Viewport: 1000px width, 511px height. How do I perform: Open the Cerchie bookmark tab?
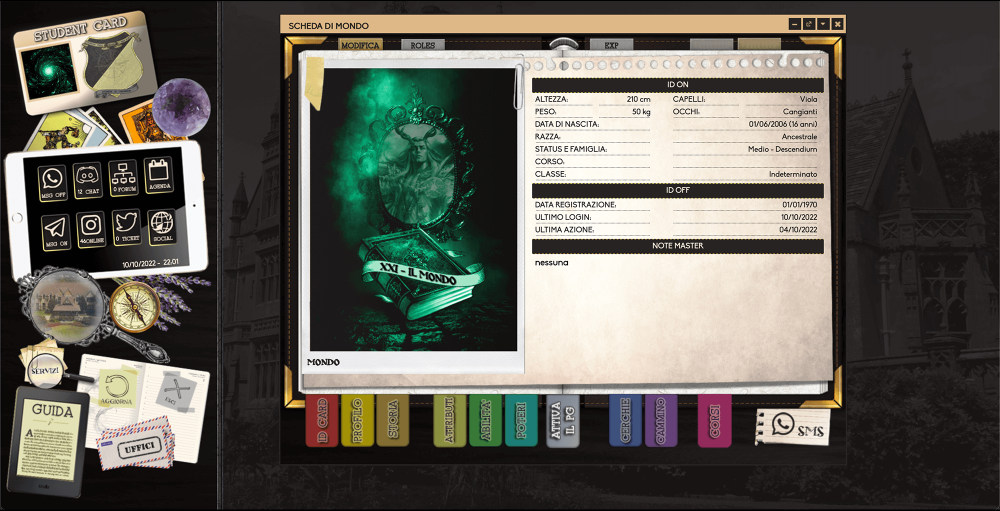[625, 420]
